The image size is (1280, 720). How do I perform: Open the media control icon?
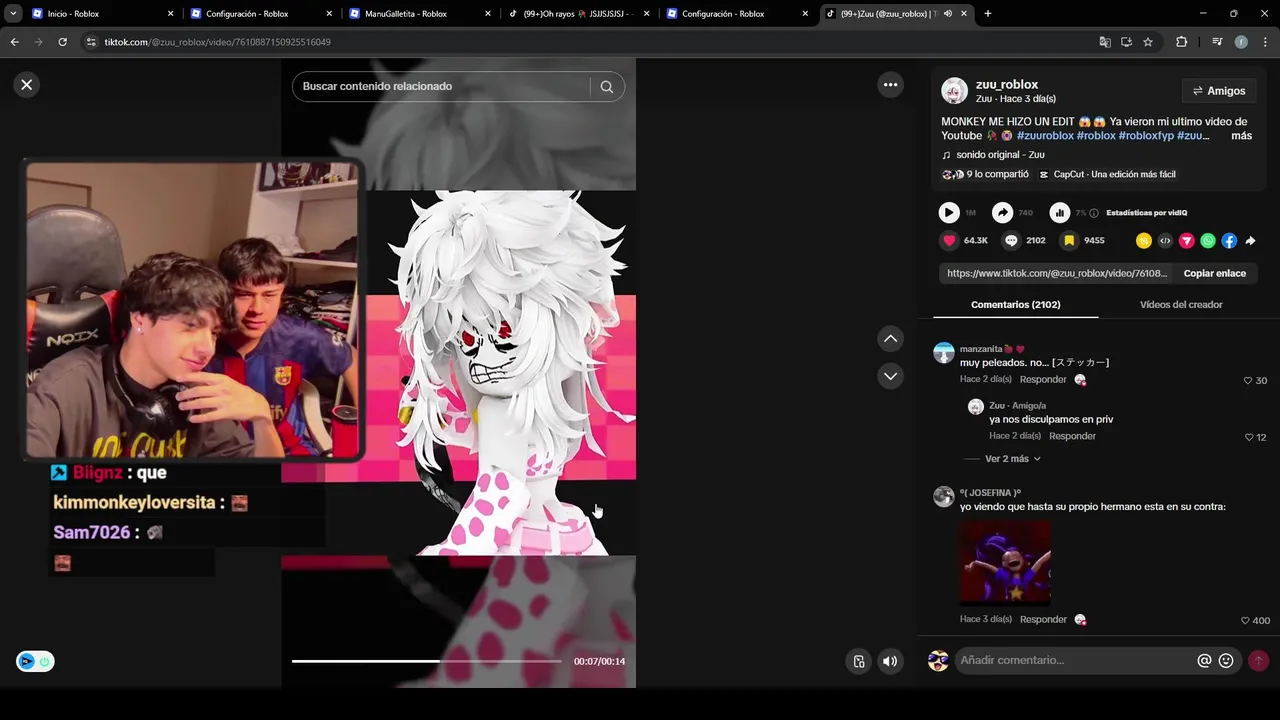(x=1217, y=42)
